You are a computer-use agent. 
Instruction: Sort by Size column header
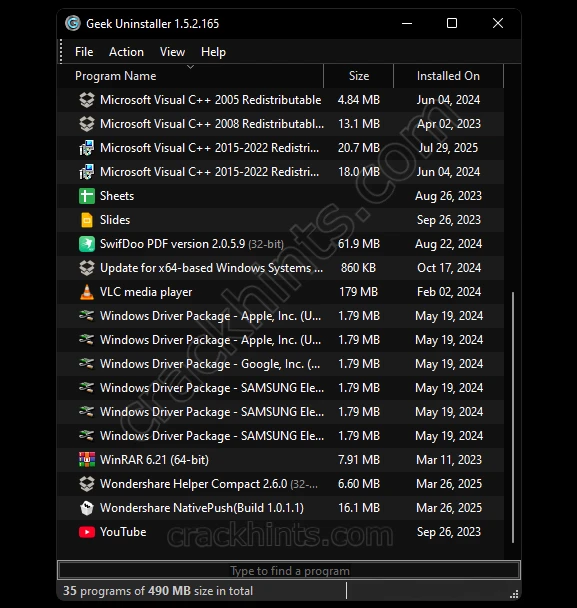click(359, 76)
